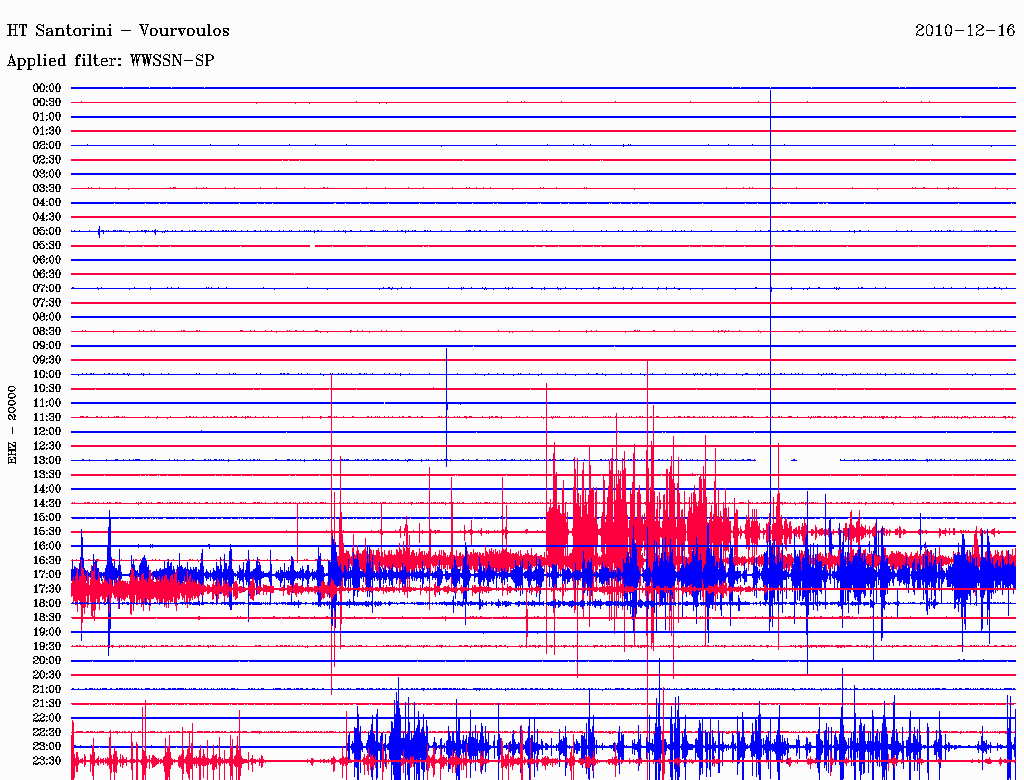Select the 06:00 time label

click(47, 260)
